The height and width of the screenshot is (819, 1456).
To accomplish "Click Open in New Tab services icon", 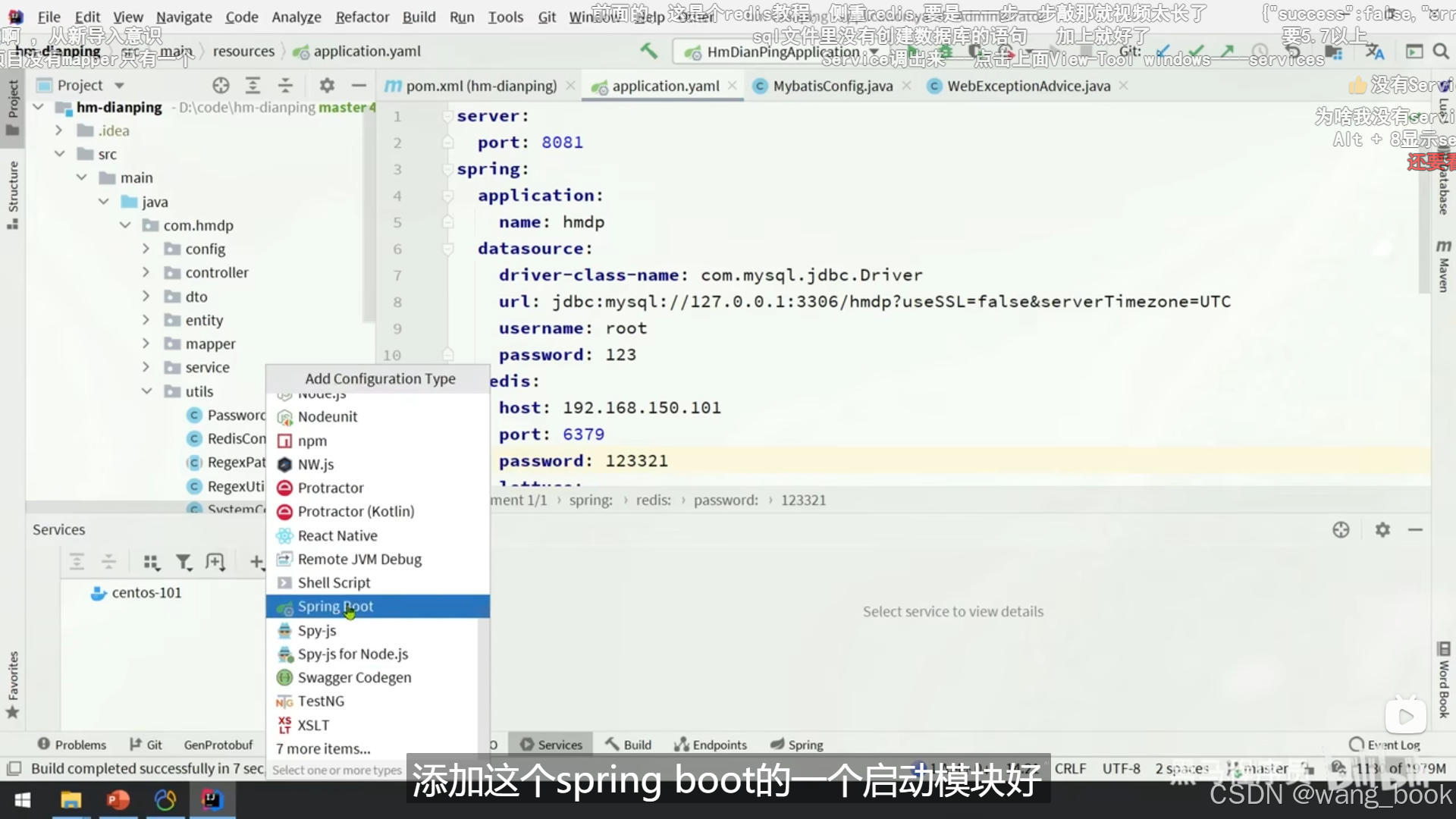I will 215,562.
